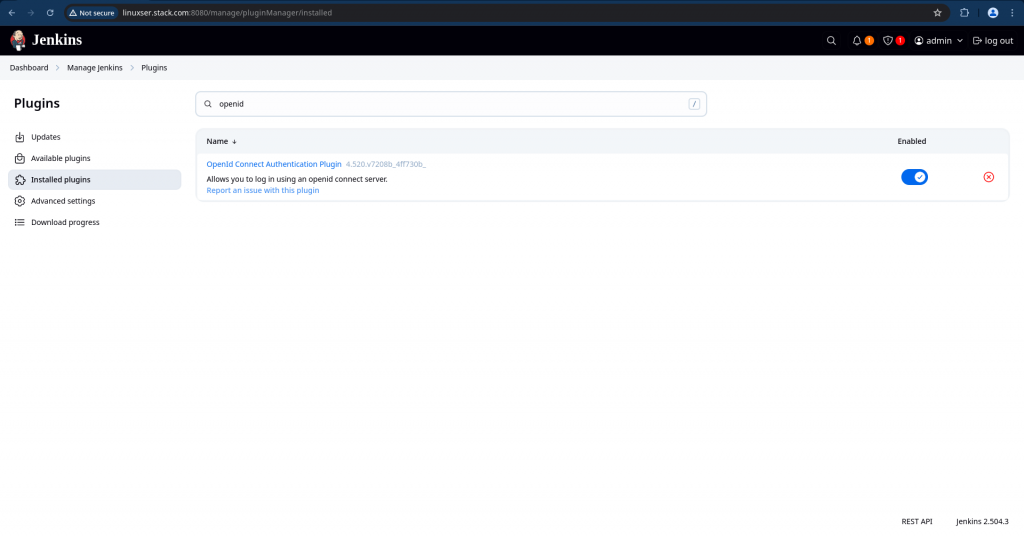
Task: Sort plugins by the Name column arrow
Action: [x=234, y=142]
